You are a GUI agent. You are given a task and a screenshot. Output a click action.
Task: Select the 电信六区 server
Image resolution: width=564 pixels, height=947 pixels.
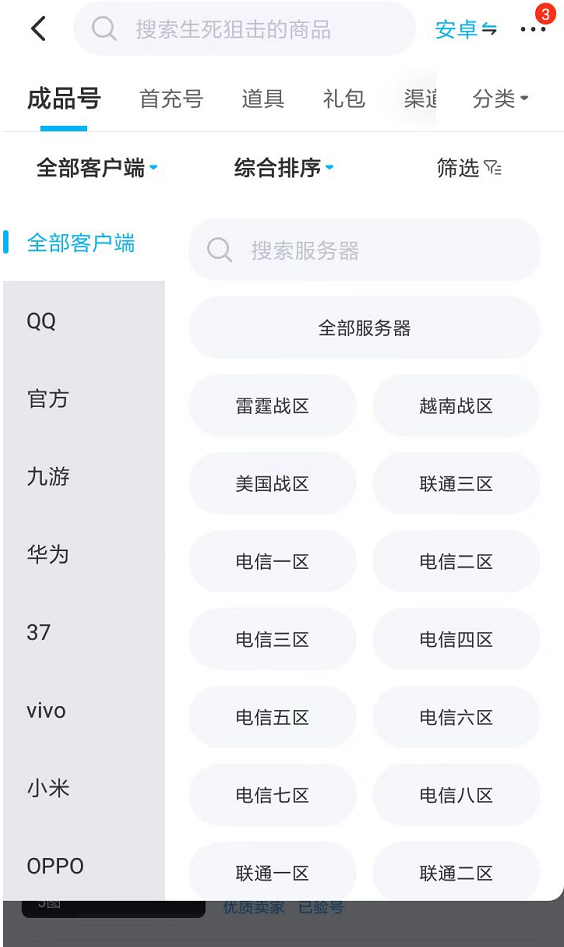coord(456,717)
